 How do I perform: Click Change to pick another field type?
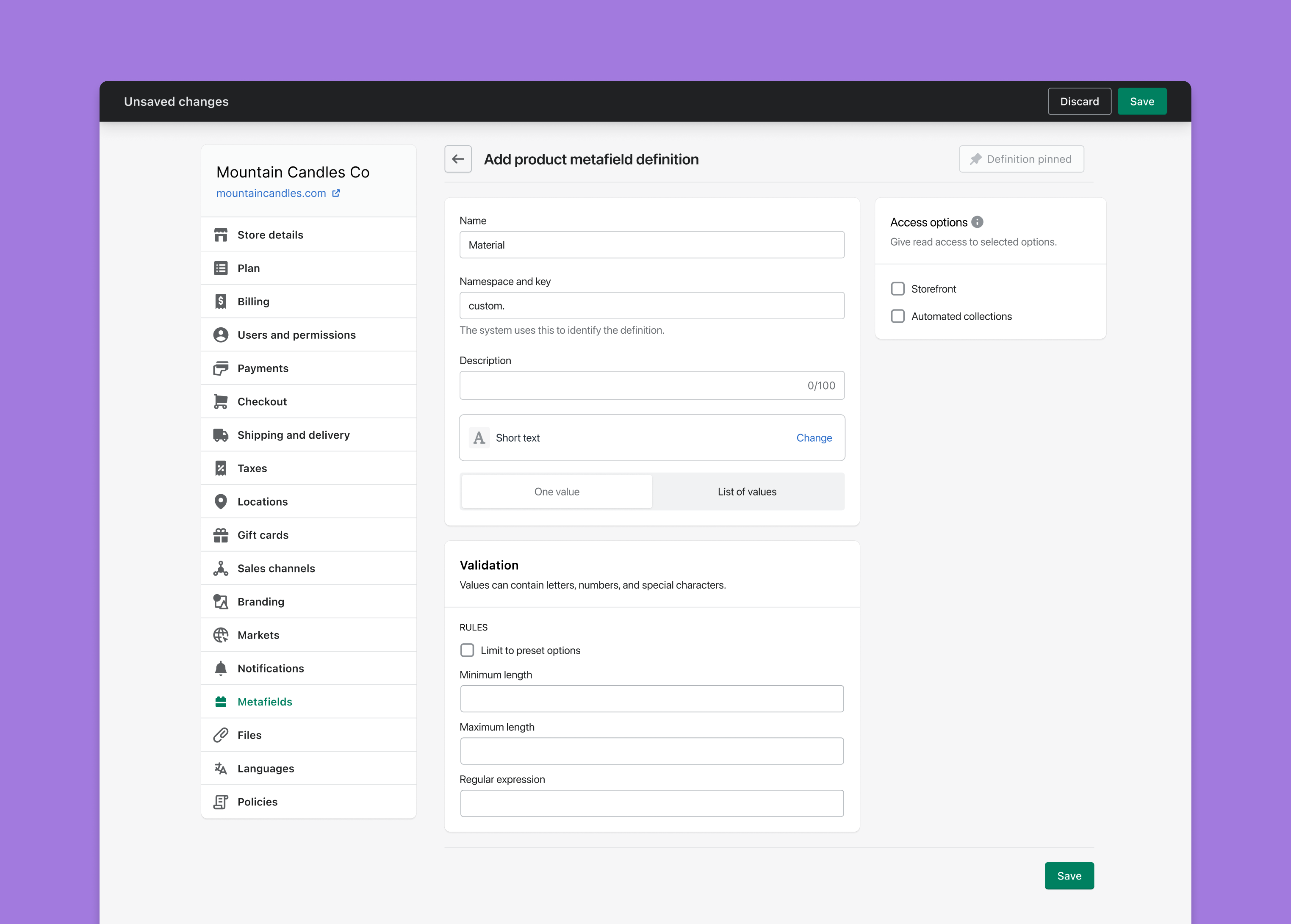coord(814,437)
